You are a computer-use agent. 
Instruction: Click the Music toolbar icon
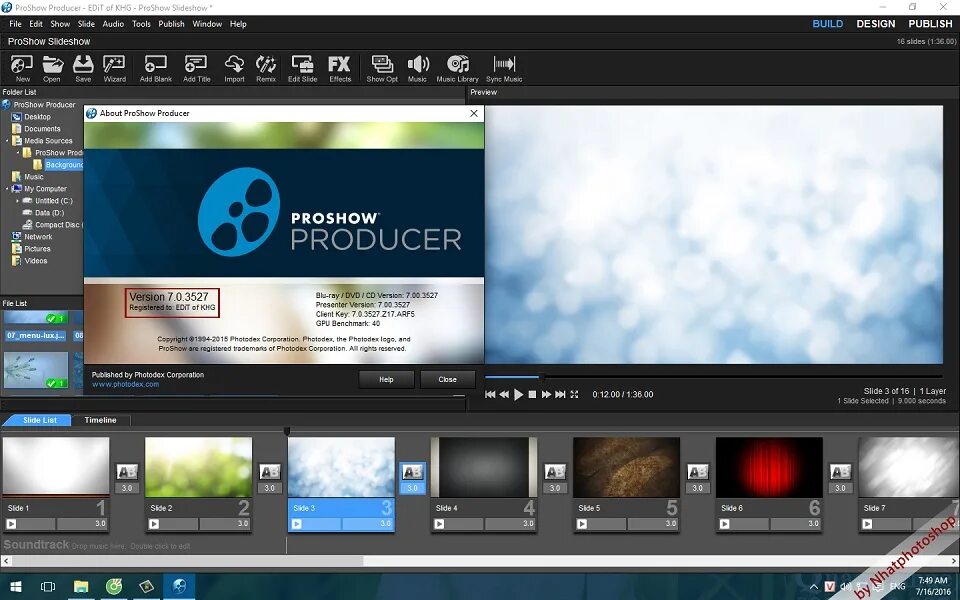coord(418,68)
